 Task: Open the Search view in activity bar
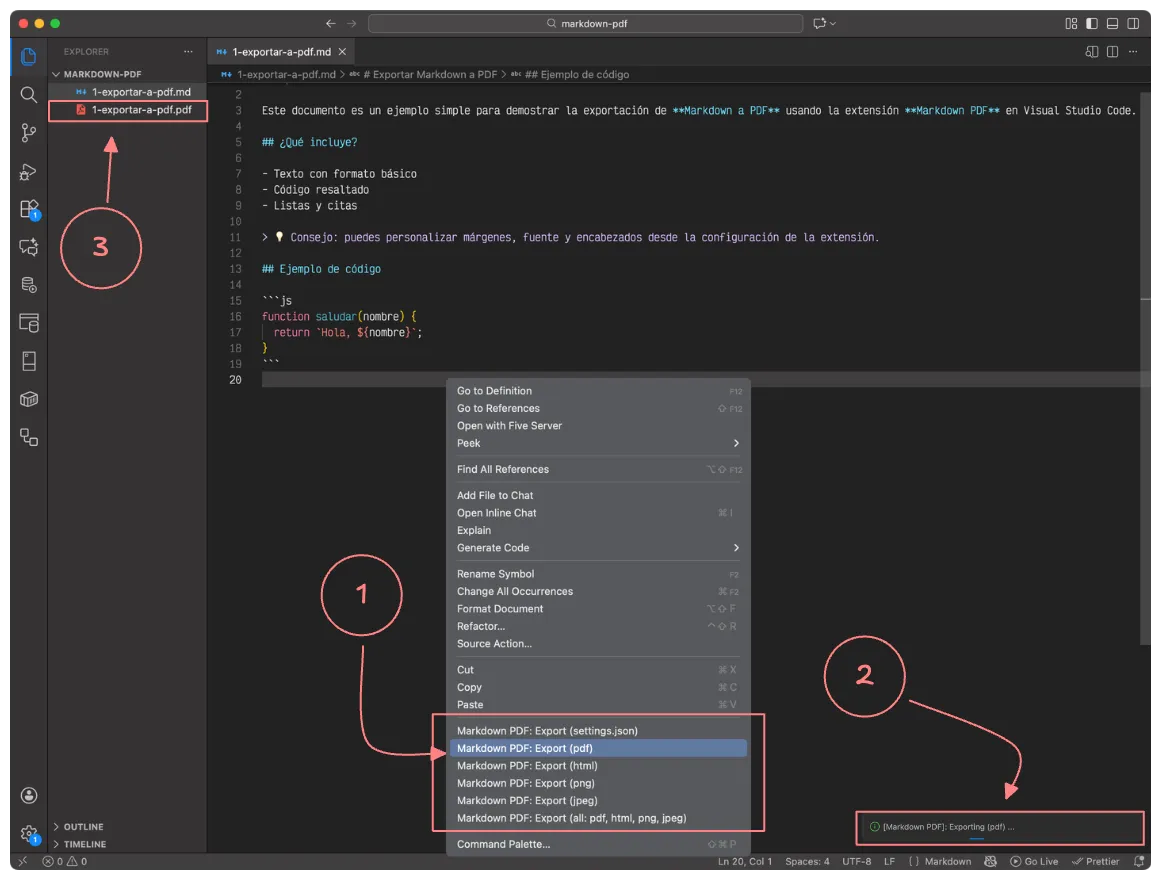point(29,95)
